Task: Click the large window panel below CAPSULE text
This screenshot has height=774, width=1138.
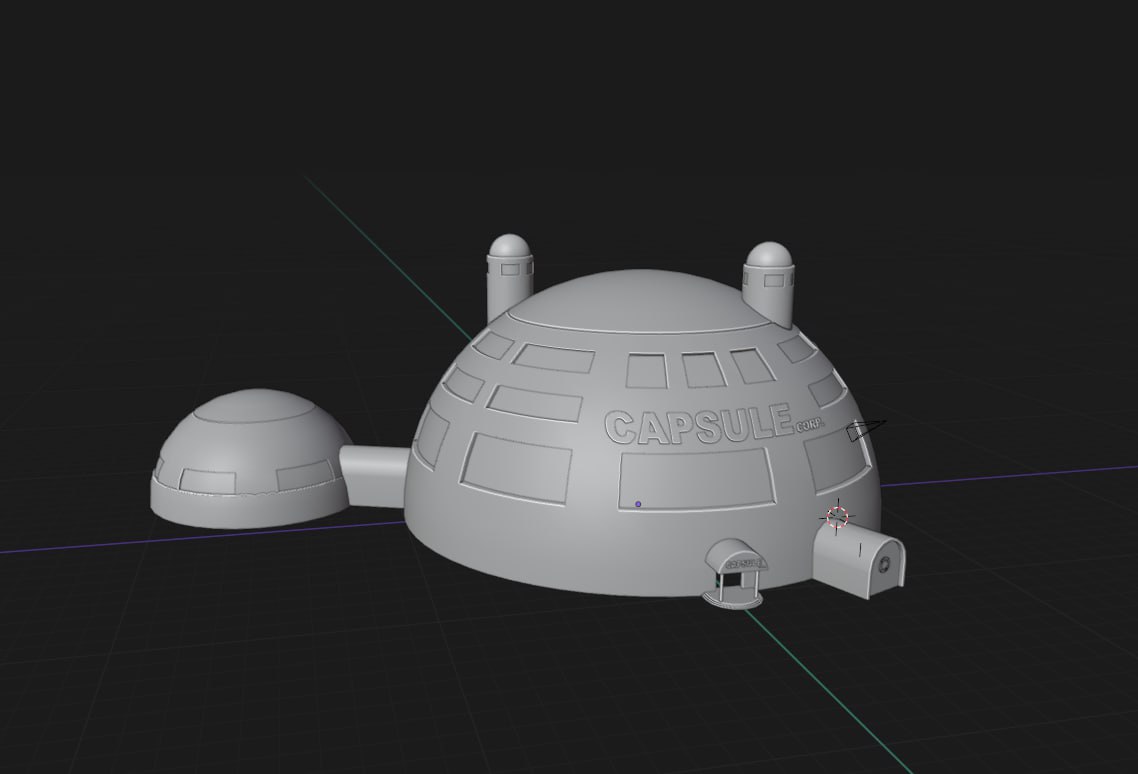Action: click(695, 479)
